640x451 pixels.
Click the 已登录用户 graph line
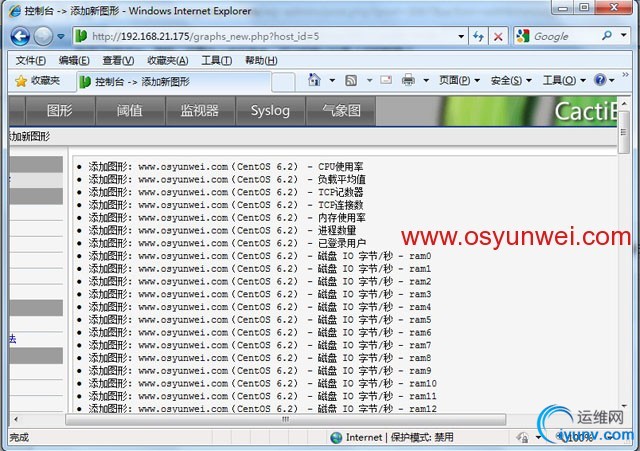point(227,243)
